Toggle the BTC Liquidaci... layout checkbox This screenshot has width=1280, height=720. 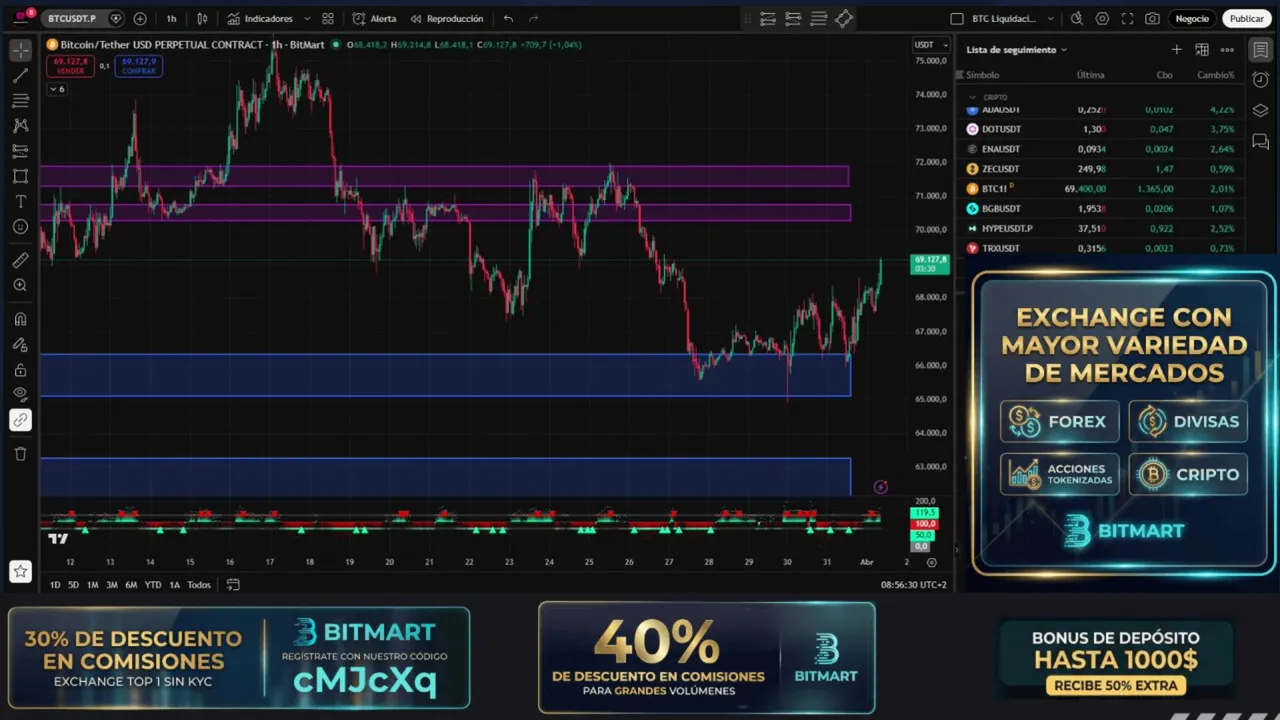pos(957,18)
